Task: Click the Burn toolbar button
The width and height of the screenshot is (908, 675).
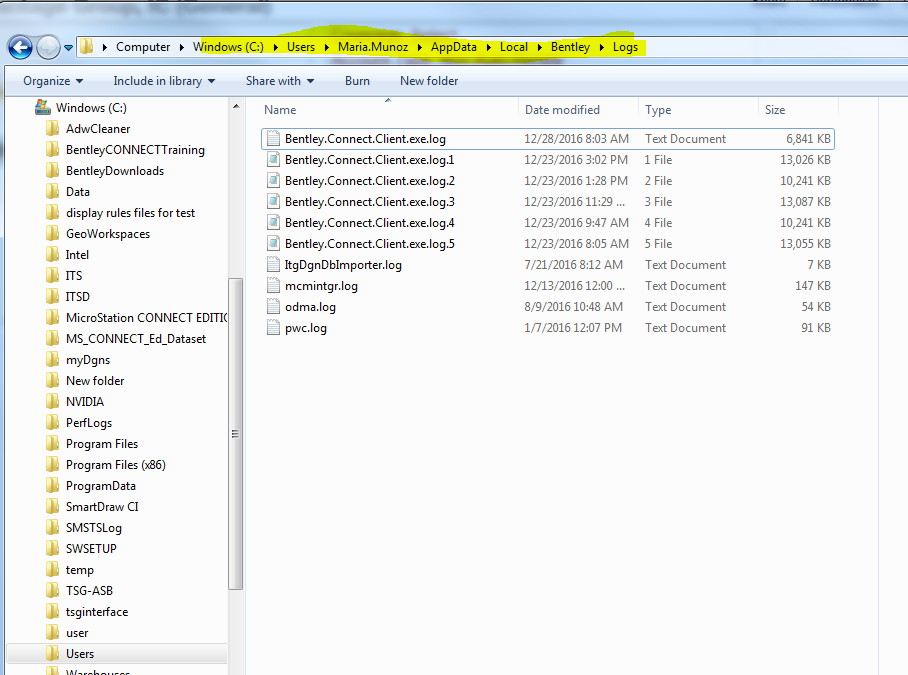Action: click(357, 81)
